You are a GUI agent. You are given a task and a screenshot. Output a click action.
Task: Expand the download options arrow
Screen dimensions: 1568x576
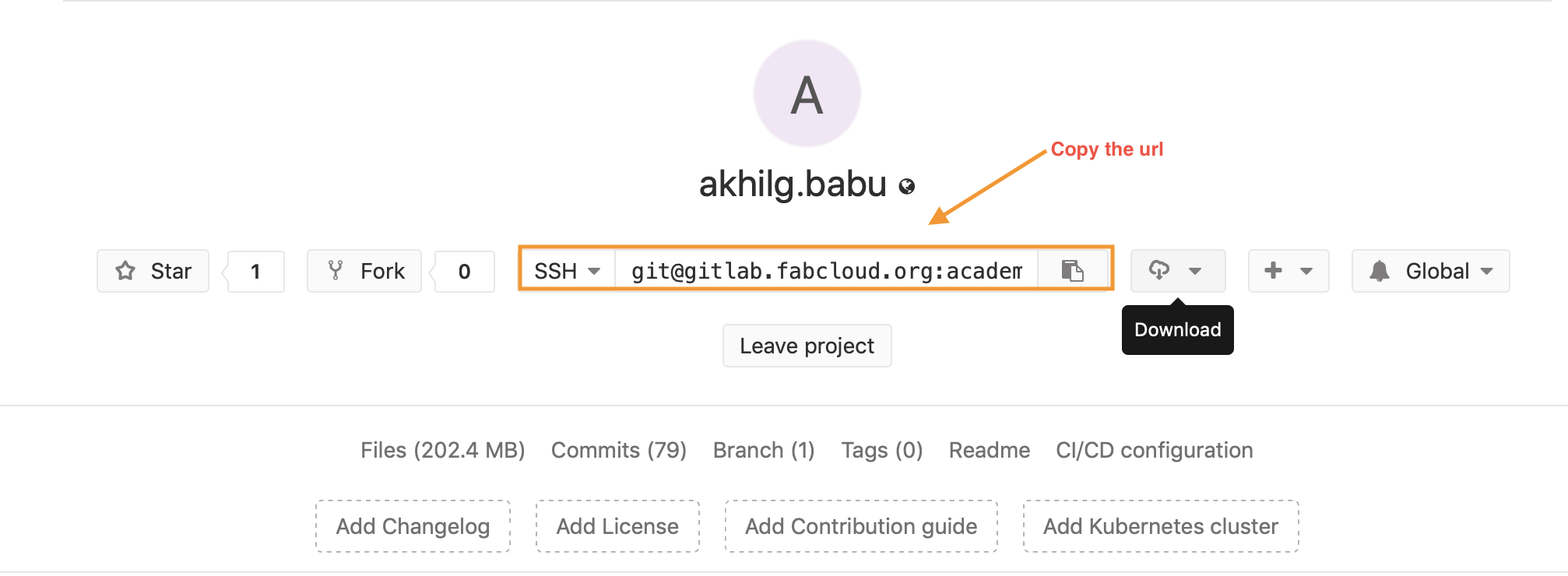(x=1195, y=271)
